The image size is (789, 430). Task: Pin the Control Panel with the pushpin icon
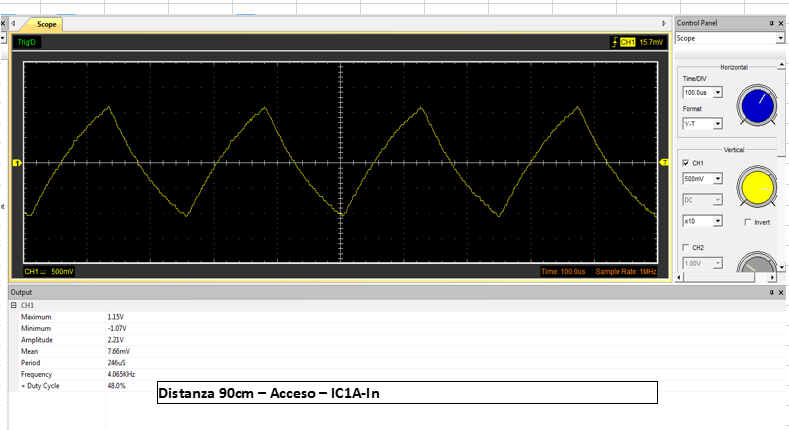tap(771, 23)
